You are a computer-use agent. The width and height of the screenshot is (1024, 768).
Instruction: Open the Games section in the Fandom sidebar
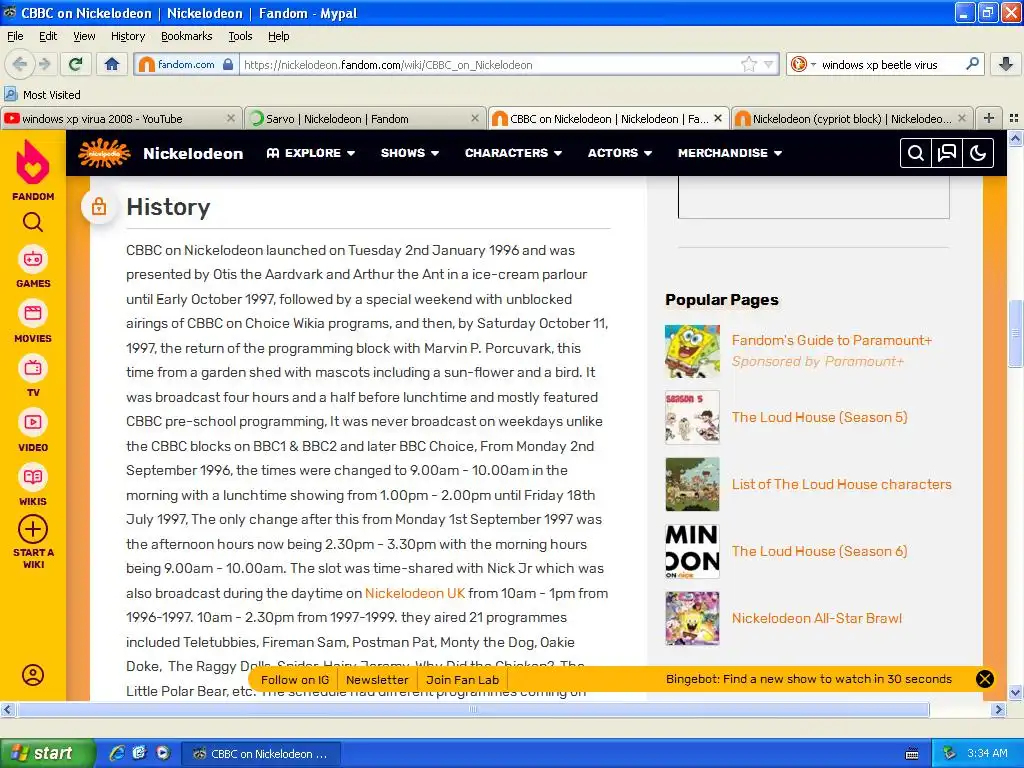tap(33, 266)
